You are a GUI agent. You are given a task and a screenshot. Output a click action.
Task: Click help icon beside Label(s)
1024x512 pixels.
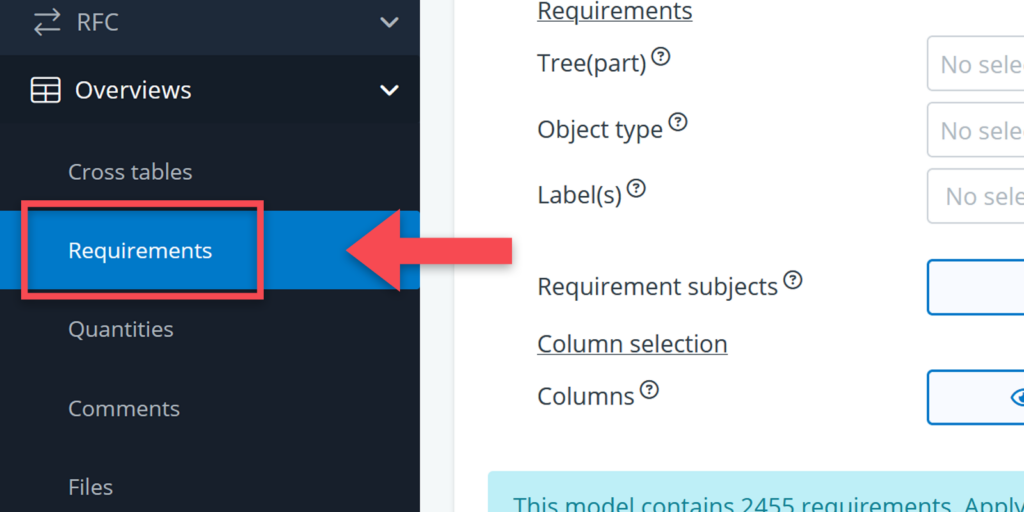pyautogui.click(x=636, y=188)
